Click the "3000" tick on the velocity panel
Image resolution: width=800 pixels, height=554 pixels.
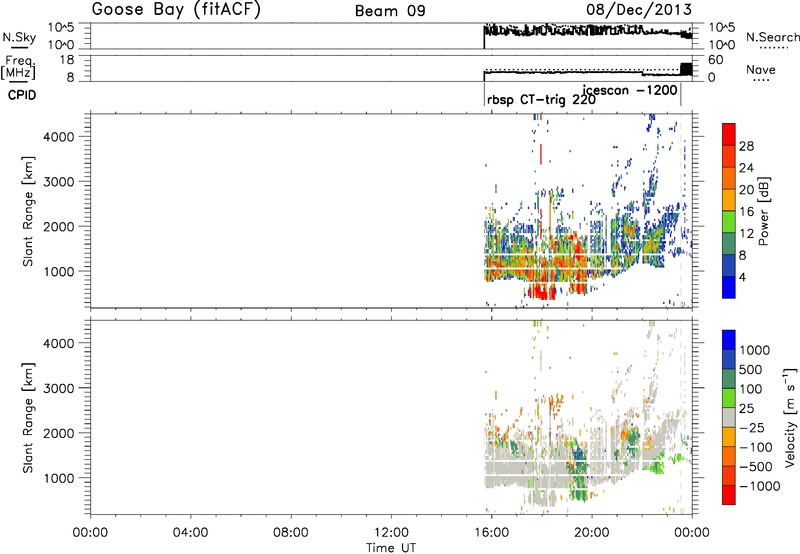59,388
